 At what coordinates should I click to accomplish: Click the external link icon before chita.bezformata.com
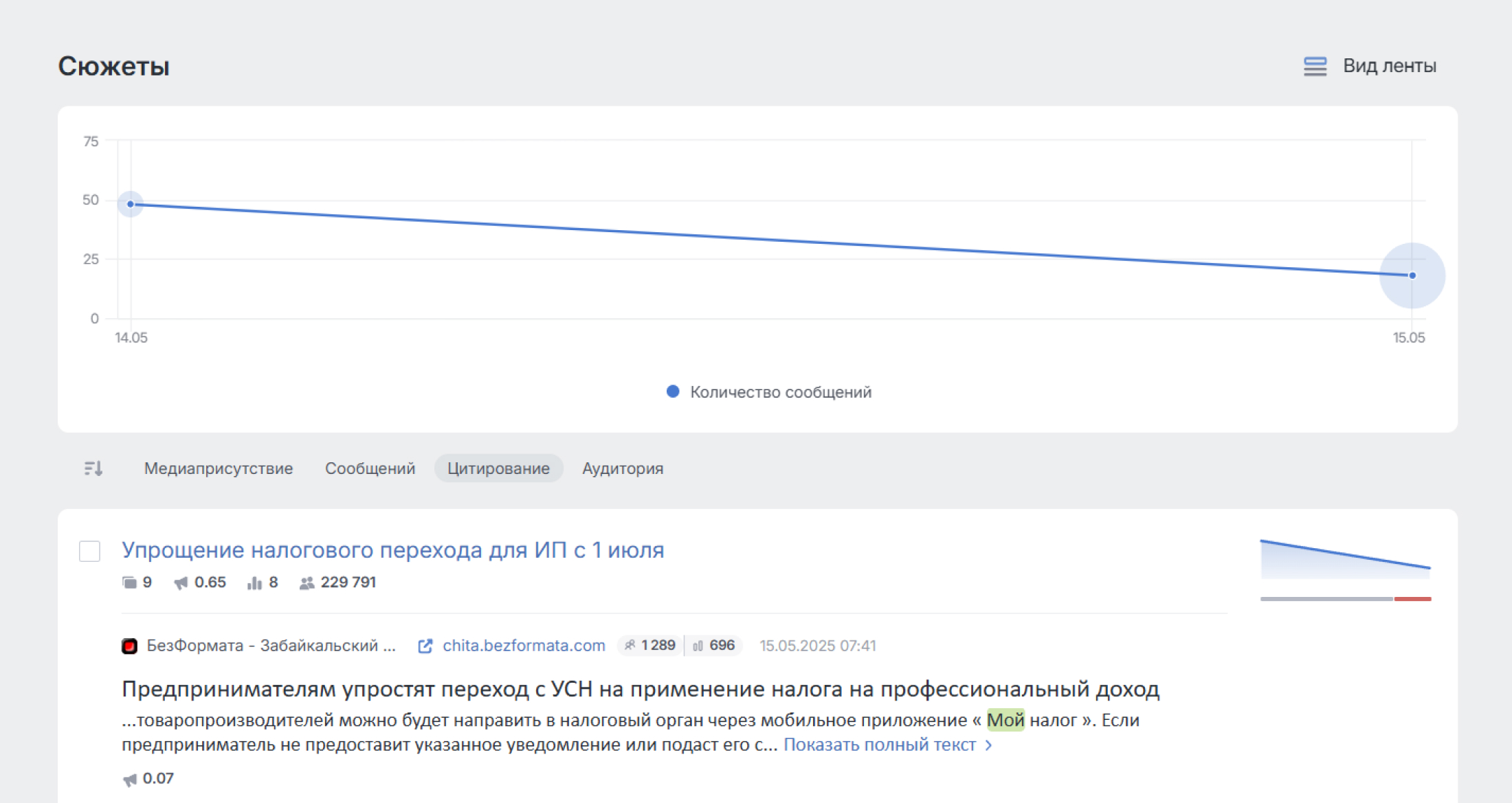click(425, 646)
